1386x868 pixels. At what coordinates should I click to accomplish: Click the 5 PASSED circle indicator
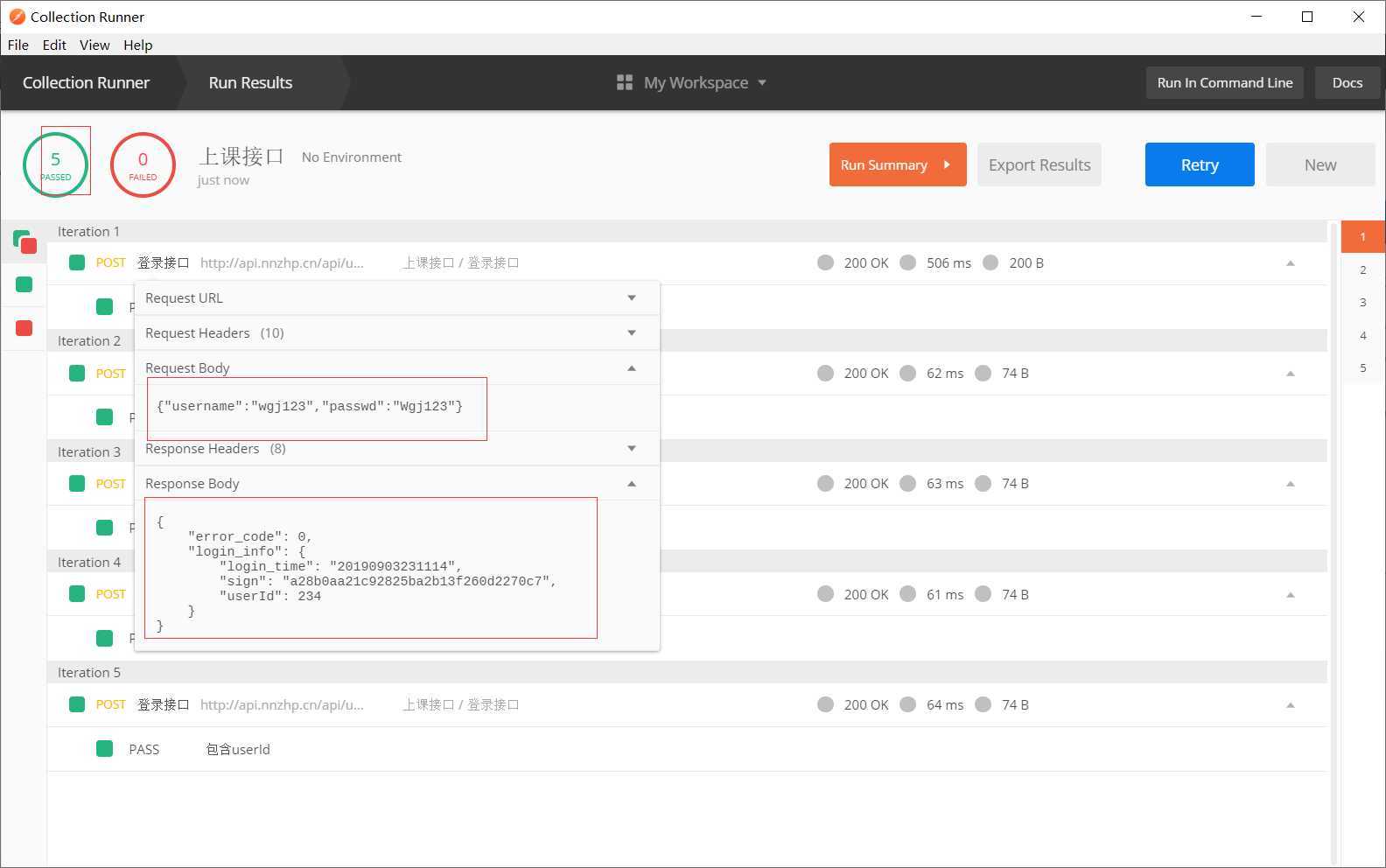(x=55, y=164)
